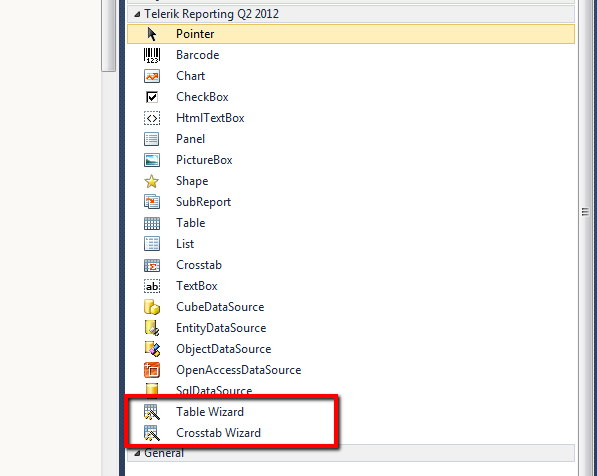Collapse the General toolbox group
Image resolution: width=597 pixels, height=476 pixels.
[x=137, y=453]
